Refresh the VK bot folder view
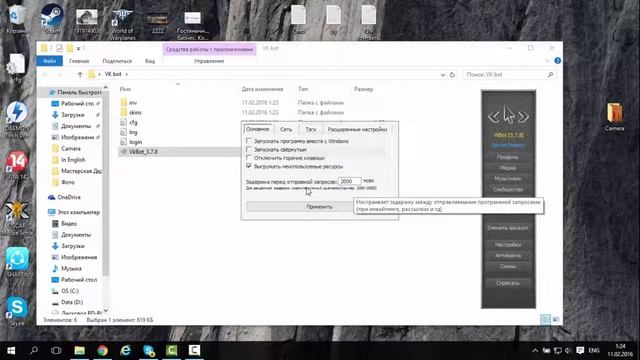The width and height of the screenshot is (640, 360). [452, 75]
